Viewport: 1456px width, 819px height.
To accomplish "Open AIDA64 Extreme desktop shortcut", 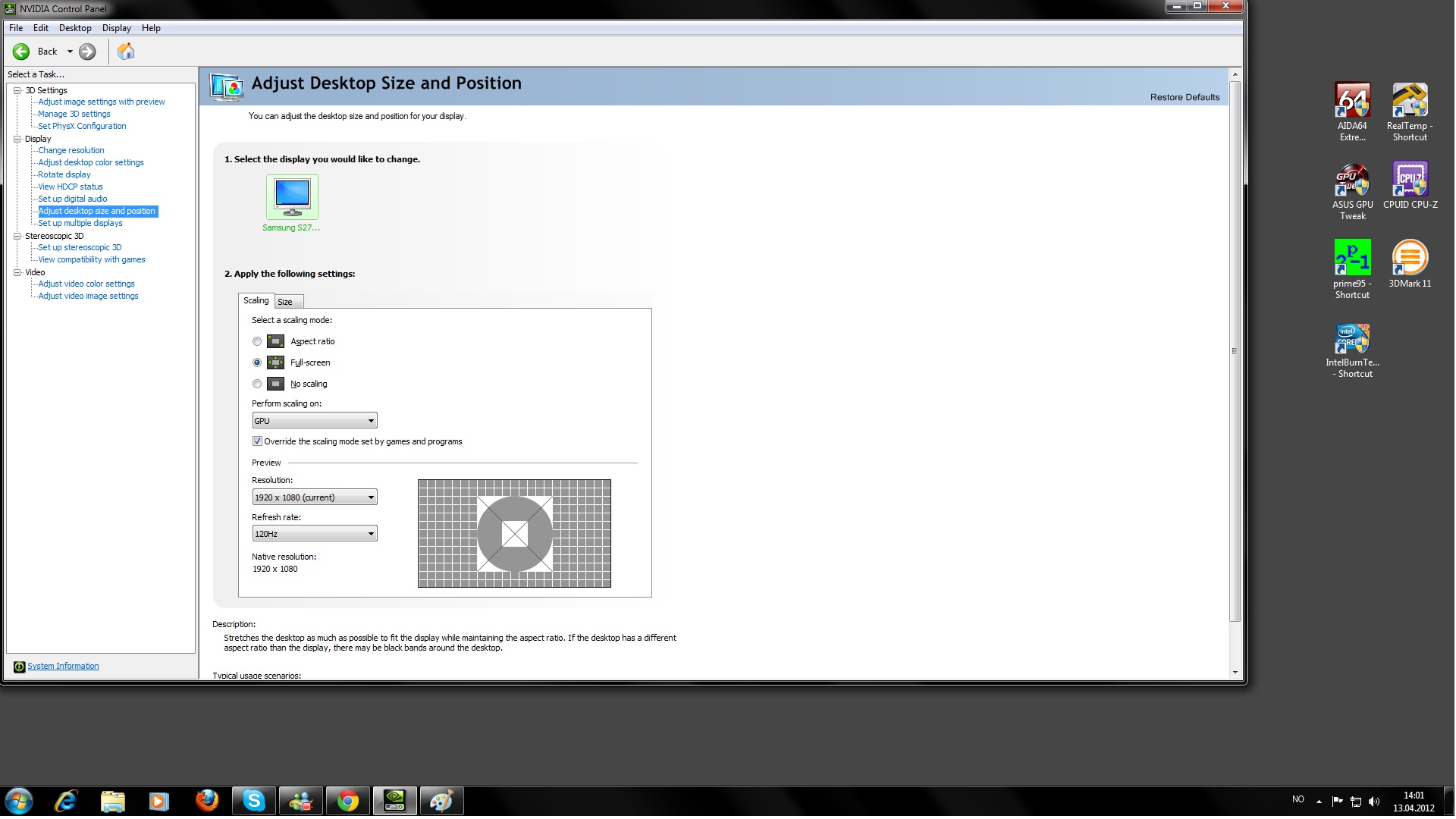I will click(1352, 112).
